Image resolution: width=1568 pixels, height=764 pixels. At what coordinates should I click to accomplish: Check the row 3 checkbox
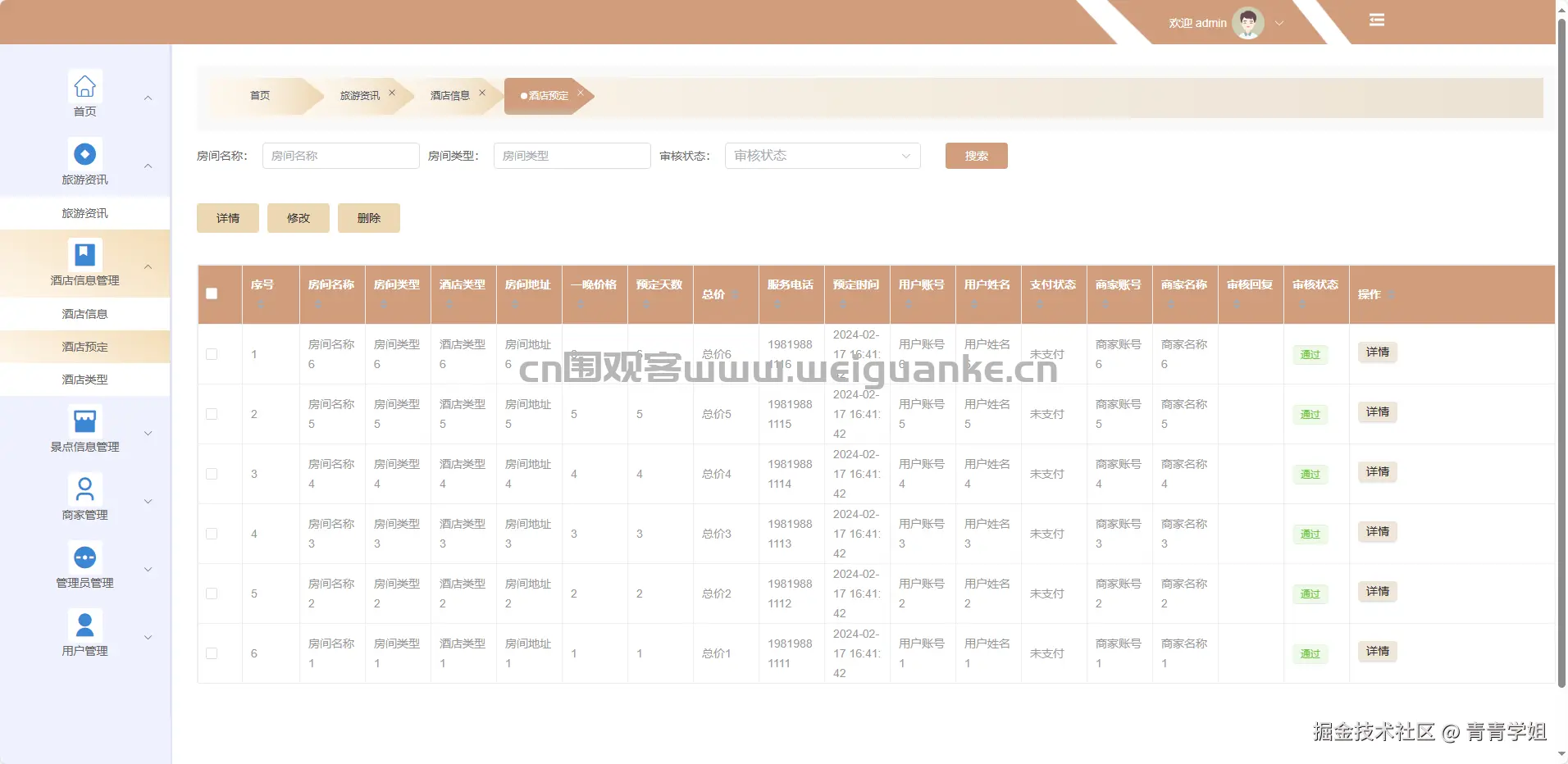212,474
